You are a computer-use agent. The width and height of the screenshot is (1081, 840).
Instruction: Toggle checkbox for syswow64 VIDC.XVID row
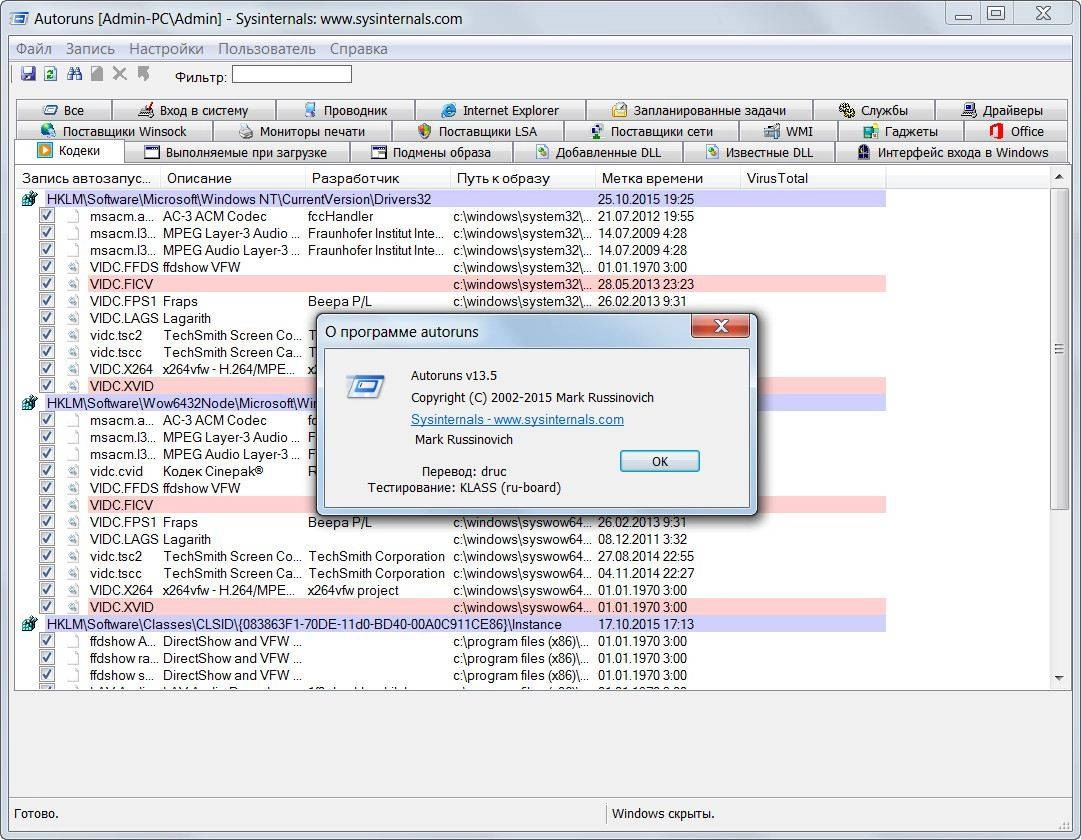(46, 607)
